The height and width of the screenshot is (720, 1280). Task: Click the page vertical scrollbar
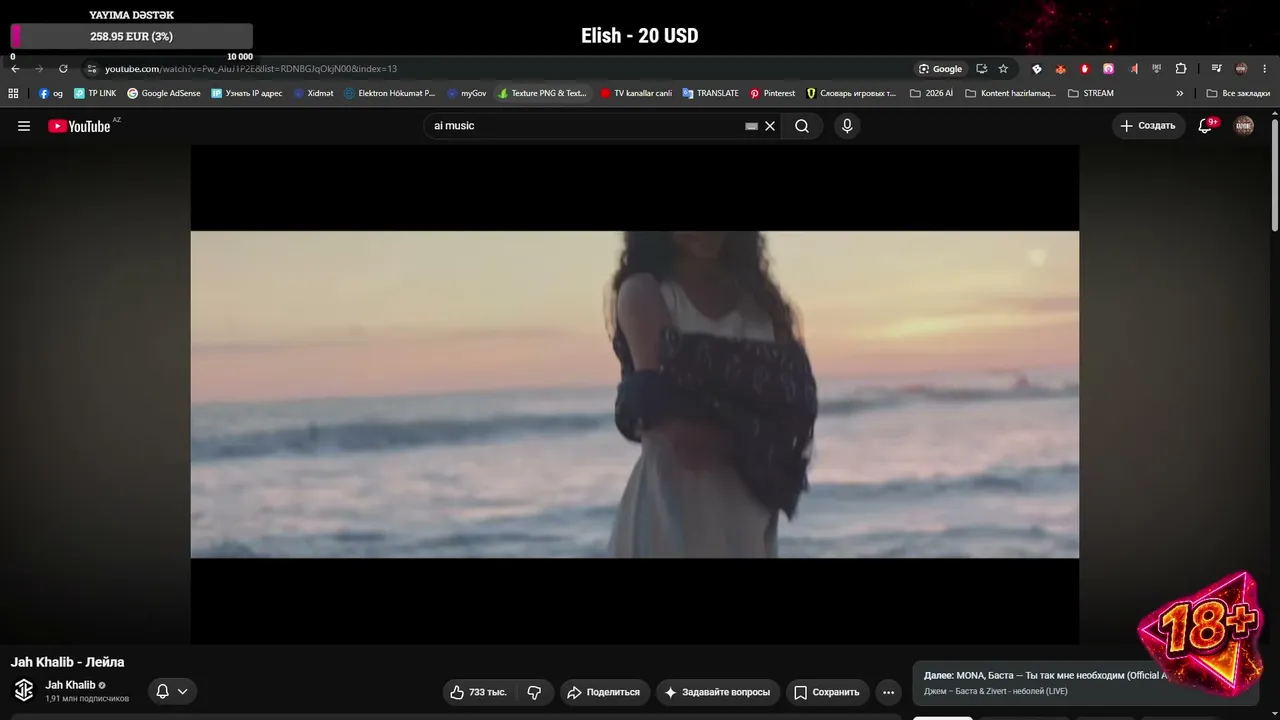point(1275,175)
